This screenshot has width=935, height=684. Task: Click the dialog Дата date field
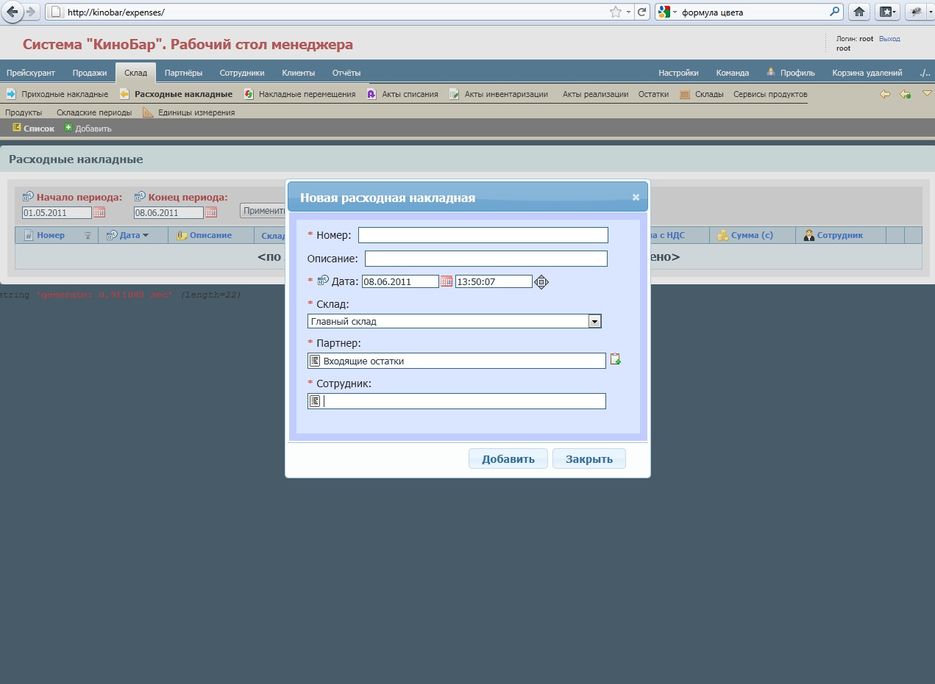400,281
